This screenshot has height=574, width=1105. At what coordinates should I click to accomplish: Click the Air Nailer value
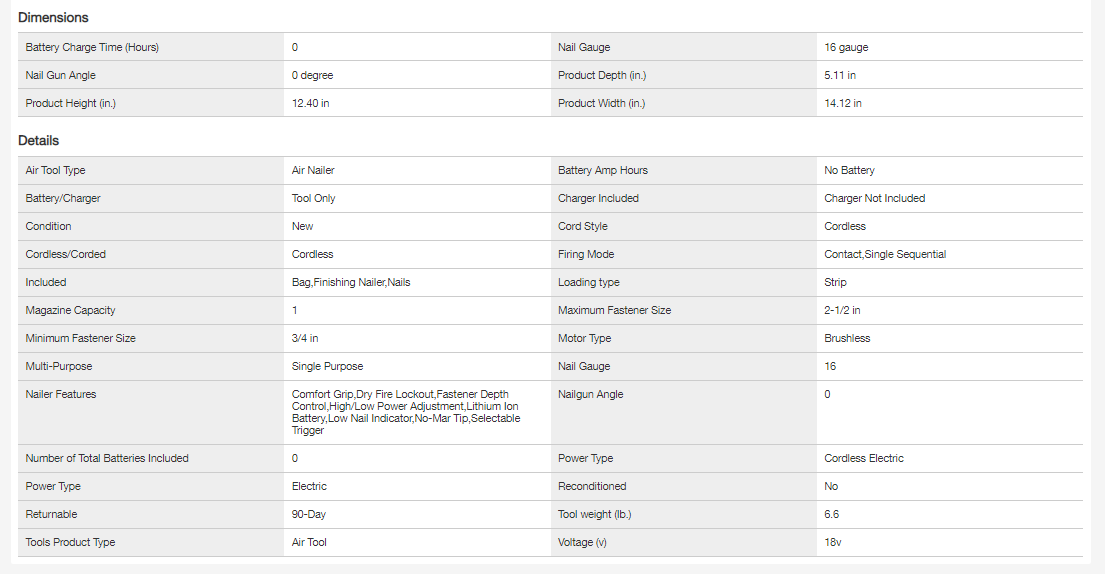pos(313,171)
